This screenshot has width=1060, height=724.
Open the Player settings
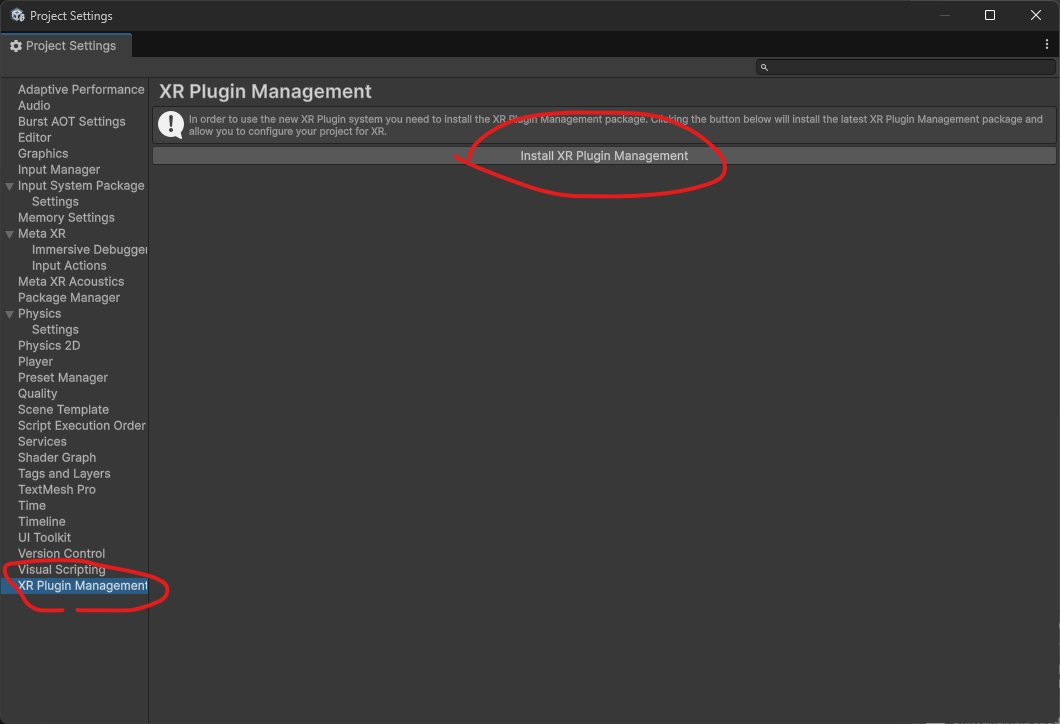tap(35, 362)
